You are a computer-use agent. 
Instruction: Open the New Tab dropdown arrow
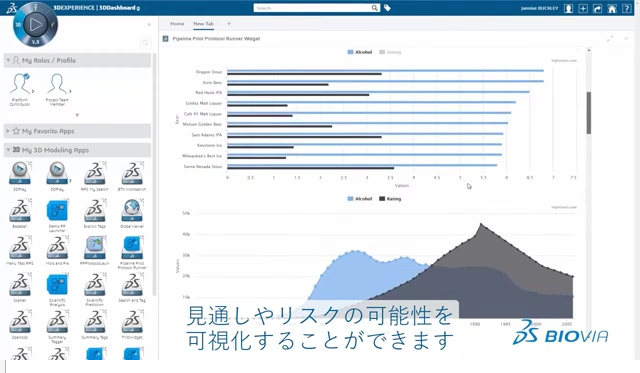click(217, 24)
